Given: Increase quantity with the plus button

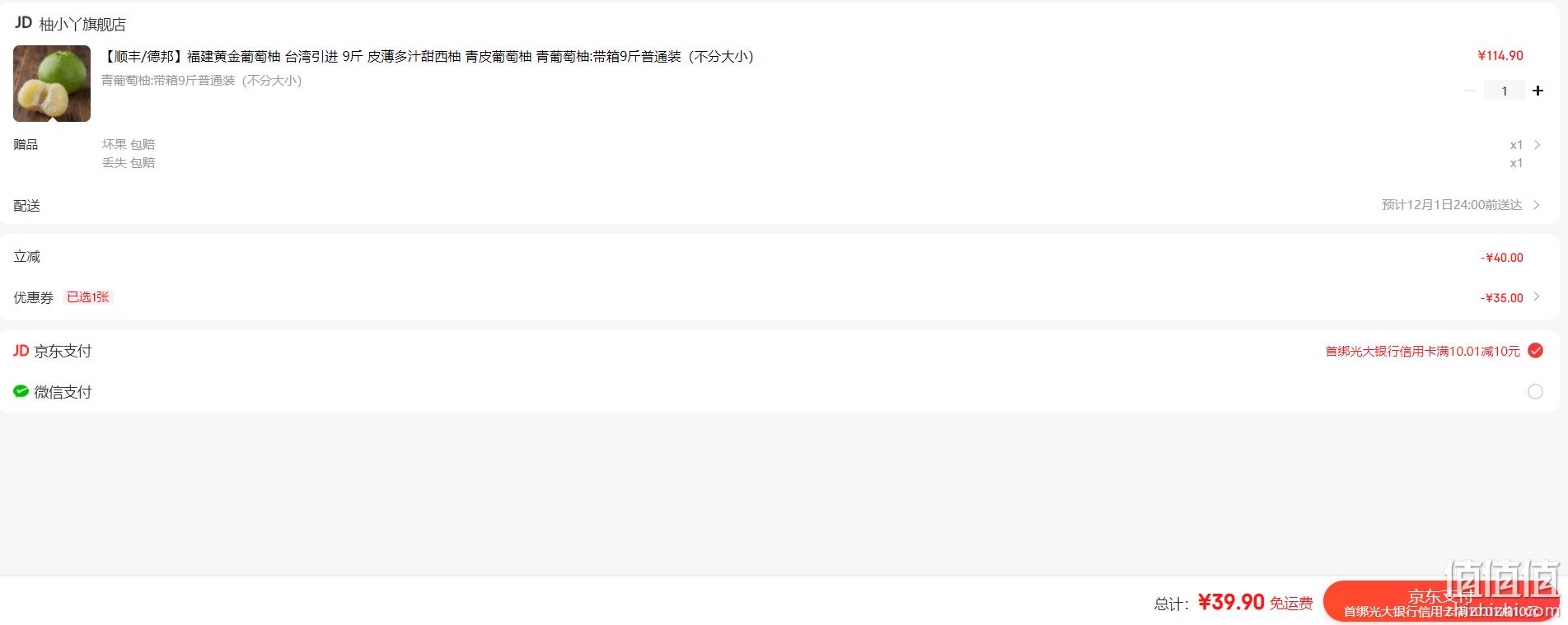Looking at the screenshot, I should click(1538, 91).
